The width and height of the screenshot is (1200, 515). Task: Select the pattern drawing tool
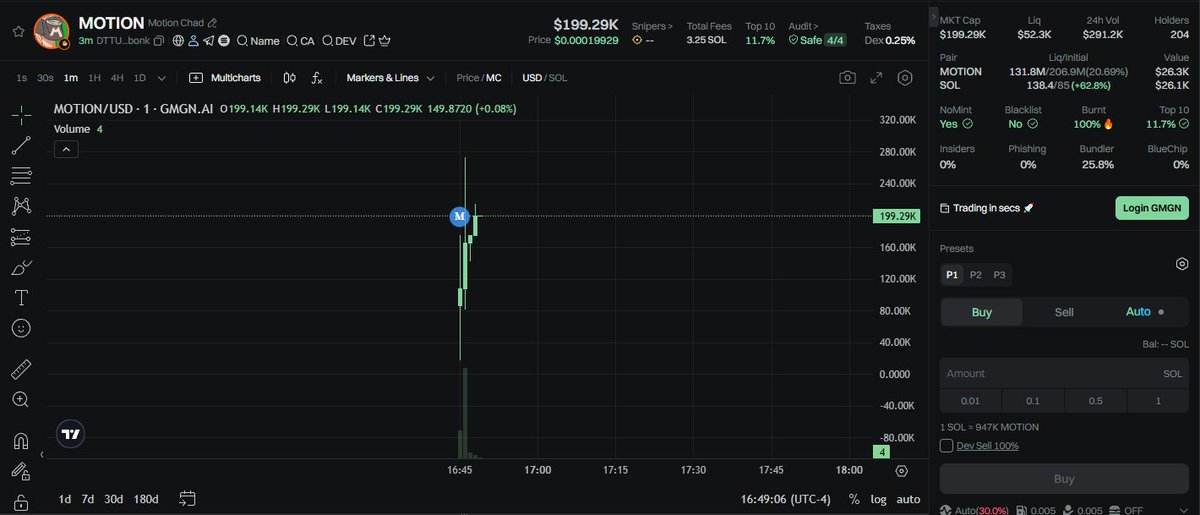click(21, 206)
